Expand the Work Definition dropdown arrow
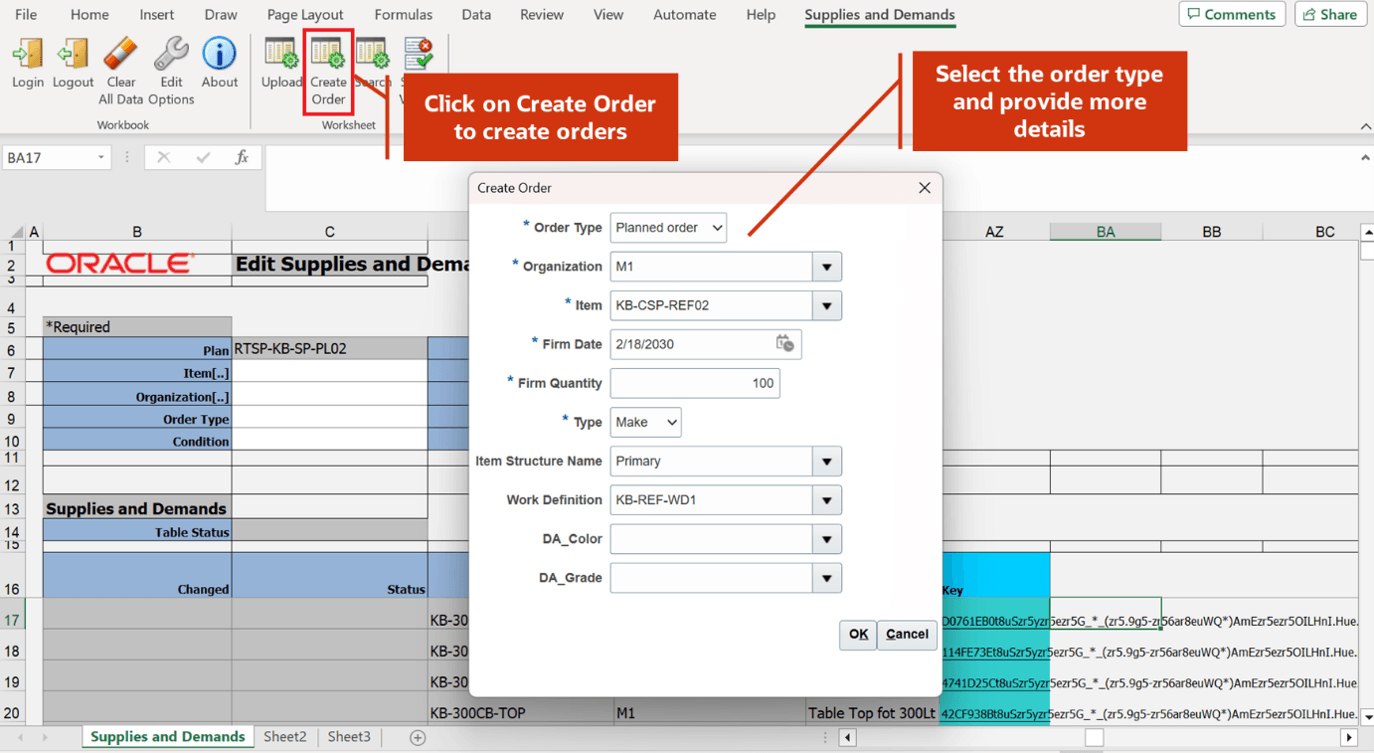This screenshot has height=753, width=1374. [x=827, y=500]
